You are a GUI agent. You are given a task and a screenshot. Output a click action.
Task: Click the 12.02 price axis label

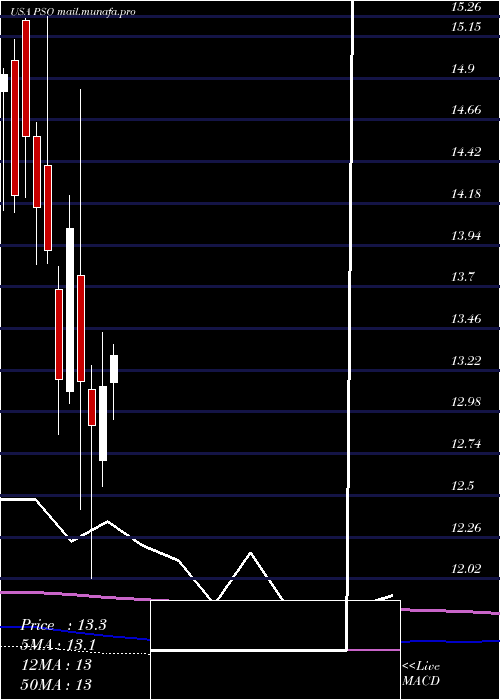point(466,569)
